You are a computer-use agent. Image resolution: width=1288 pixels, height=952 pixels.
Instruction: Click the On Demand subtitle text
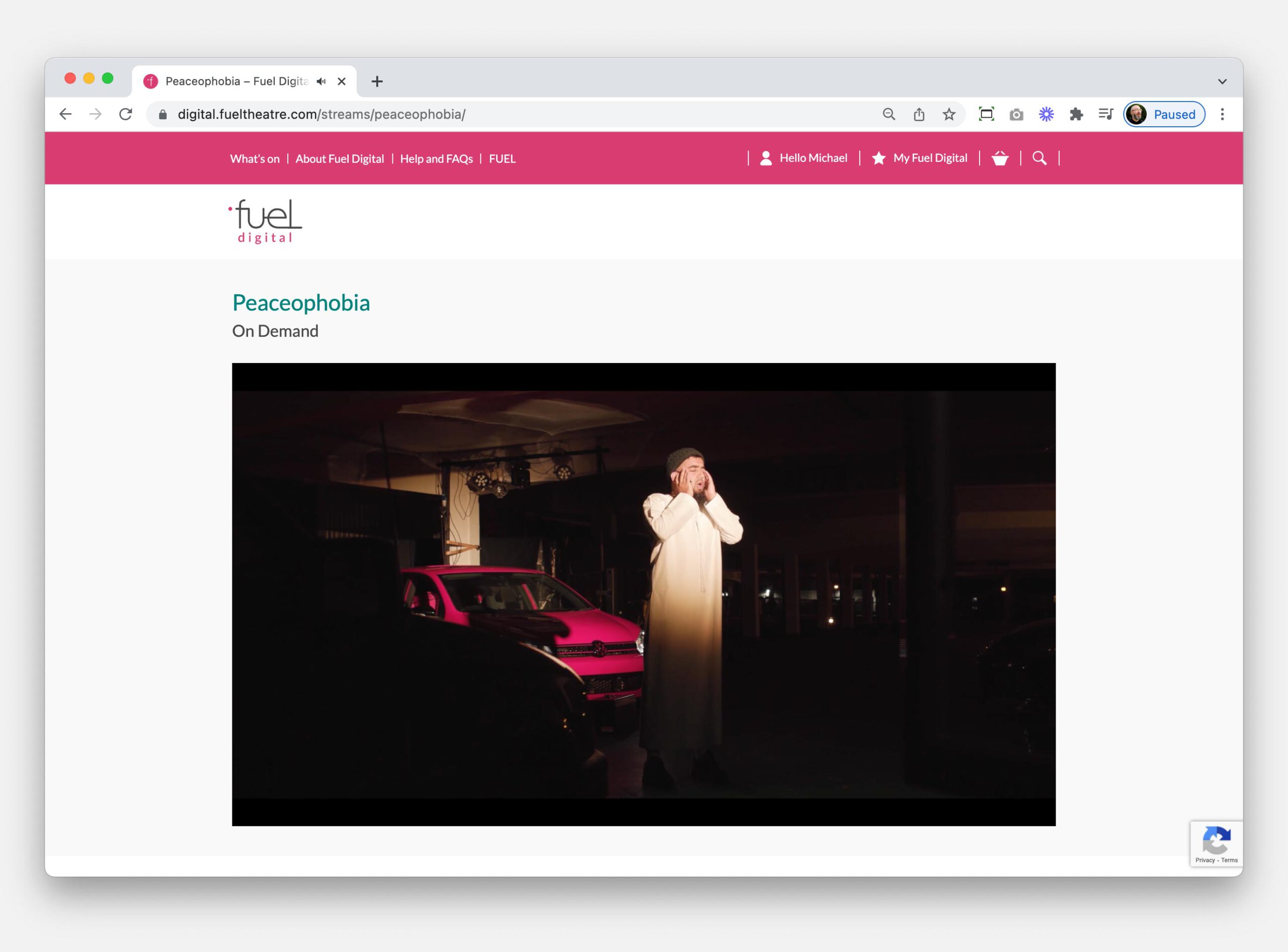275,331
